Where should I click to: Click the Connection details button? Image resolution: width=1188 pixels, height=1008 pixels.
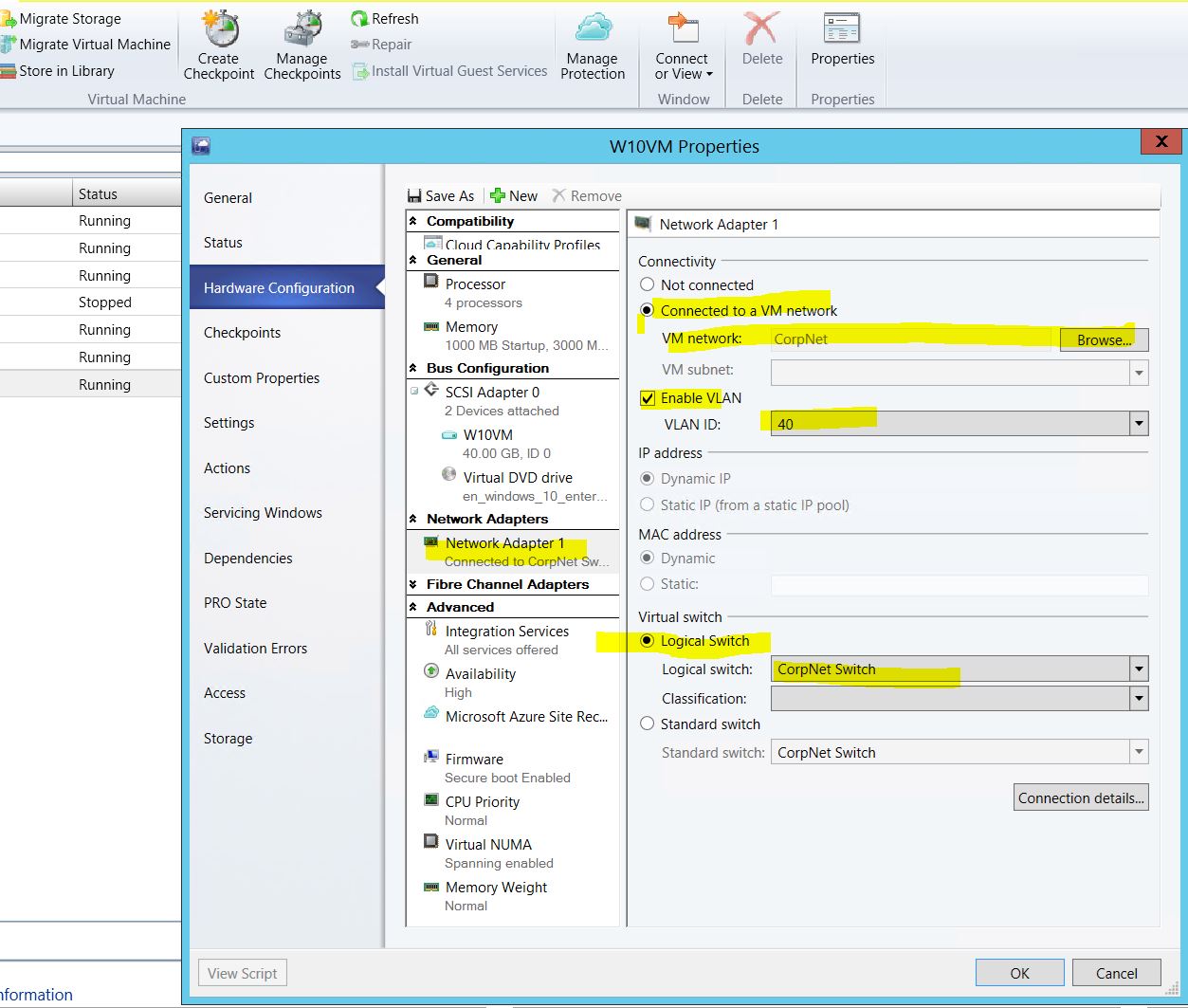[1081, 797]
